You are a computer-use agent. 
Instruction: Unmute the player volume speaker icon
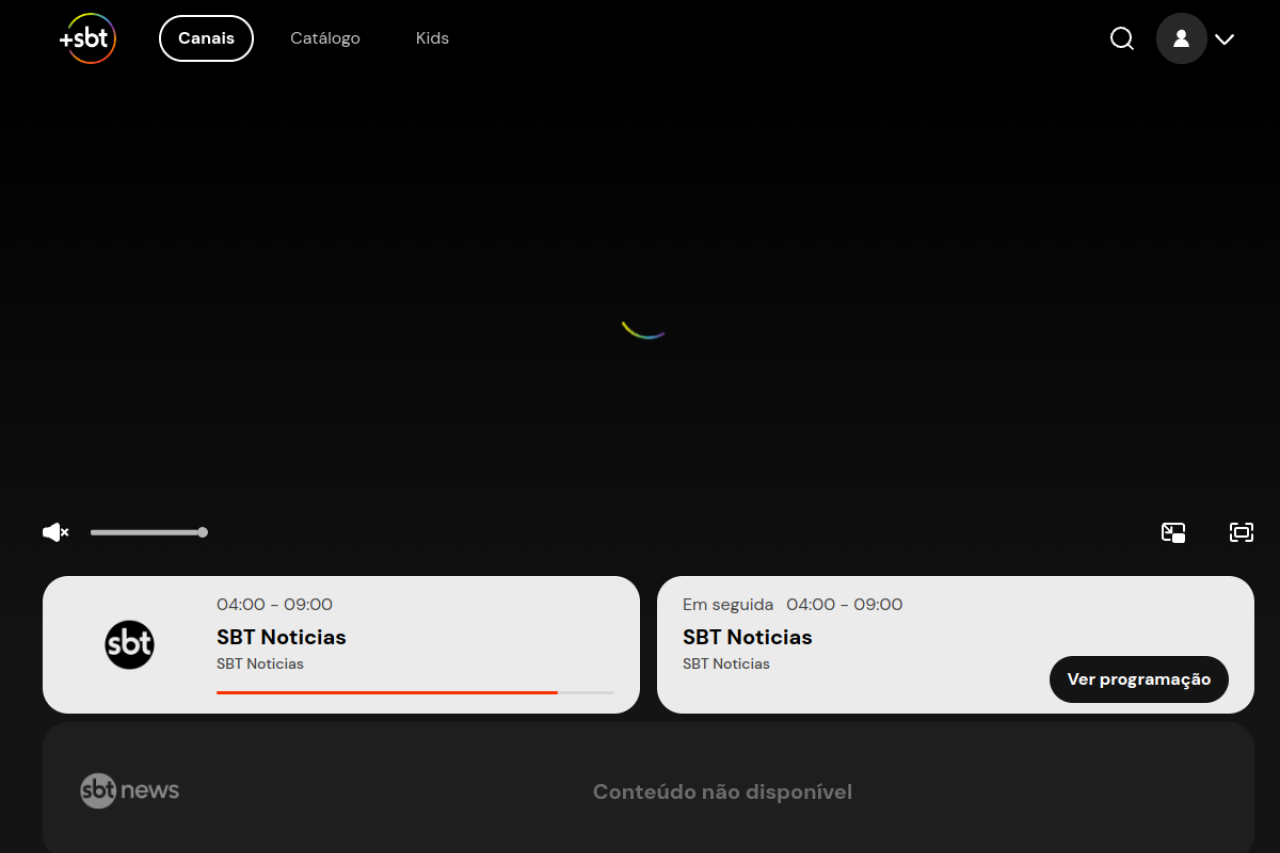(x=55, y=532)
